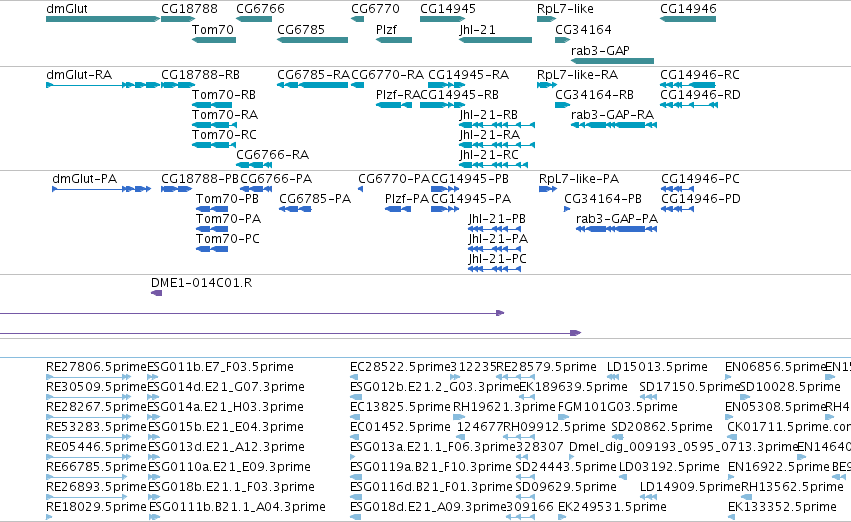Image resolution: width=851 pixels, height=522 pixels.
Task: Select the CG6770-RA transcript label
Action: (x=388, y=74)
